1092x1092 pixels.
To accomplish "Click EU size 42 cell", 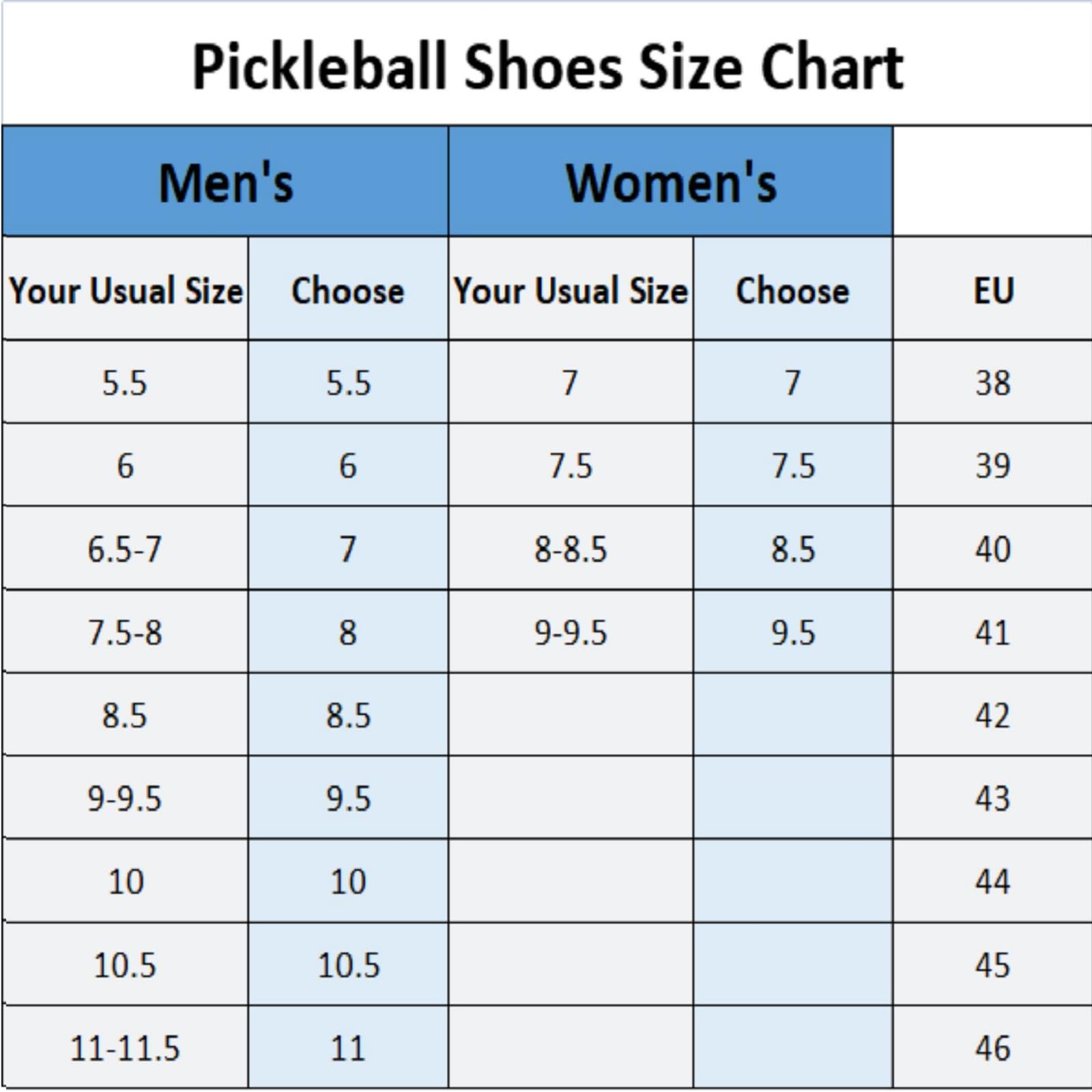I will pyautogui.click(x=993, y=716).
